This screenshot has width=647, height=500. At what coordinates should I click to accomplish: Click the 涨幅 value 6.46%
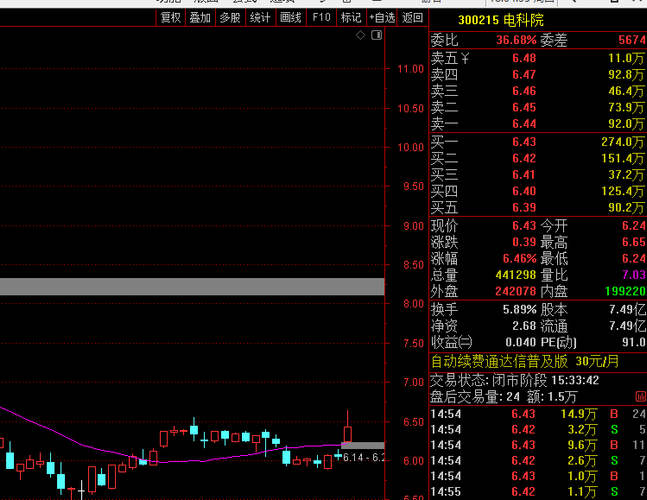click(x=519, y=259)
